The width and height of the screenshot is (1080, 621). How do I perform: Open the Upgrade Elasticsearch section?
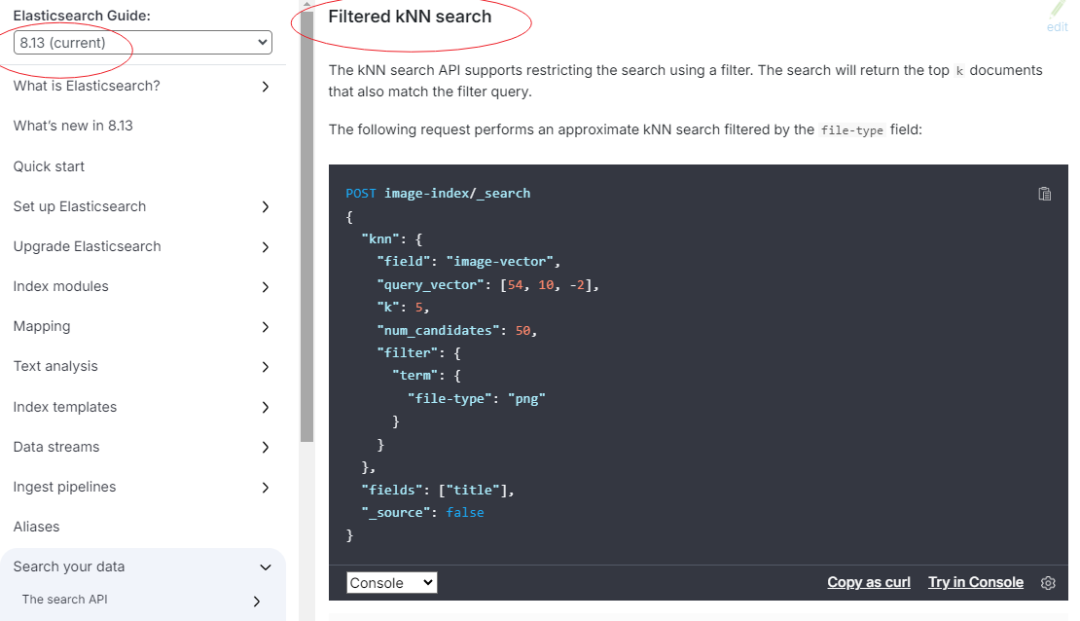[x=87, y=246]
